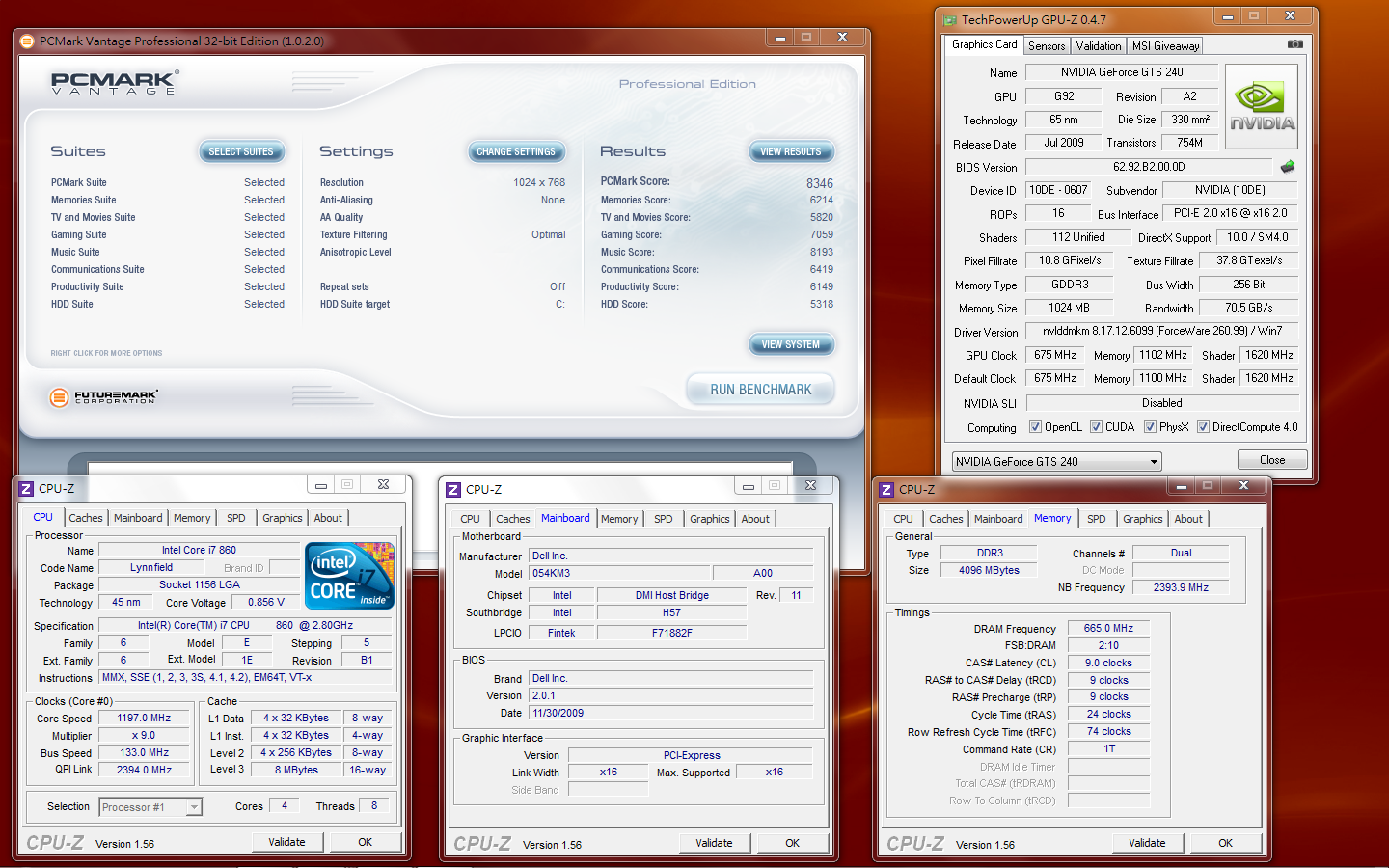The image size is (1389, 868).
Task: Open Caches tab in the CPU window
Action: [x=85, y=518]
